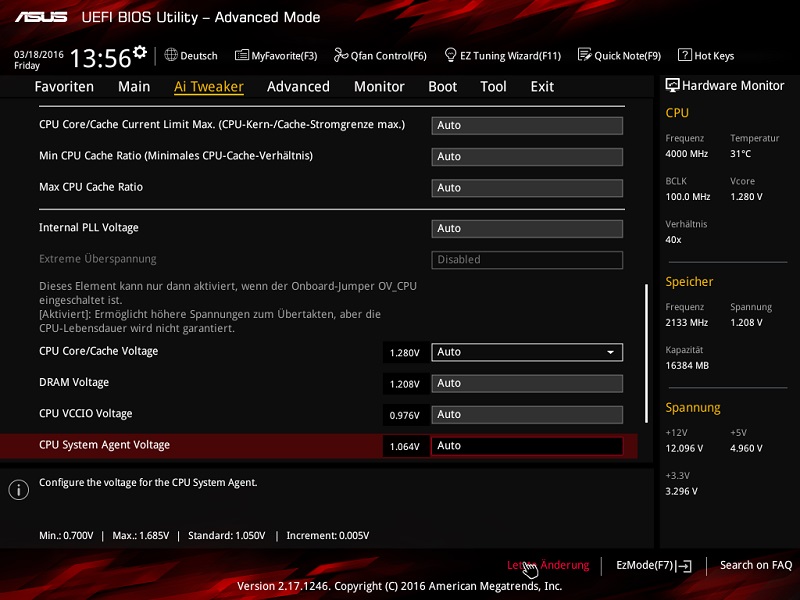Select the CPU Core/Cache Voltage label
Image resolution: width=800 pixels, height=600 pixels.
98,351
